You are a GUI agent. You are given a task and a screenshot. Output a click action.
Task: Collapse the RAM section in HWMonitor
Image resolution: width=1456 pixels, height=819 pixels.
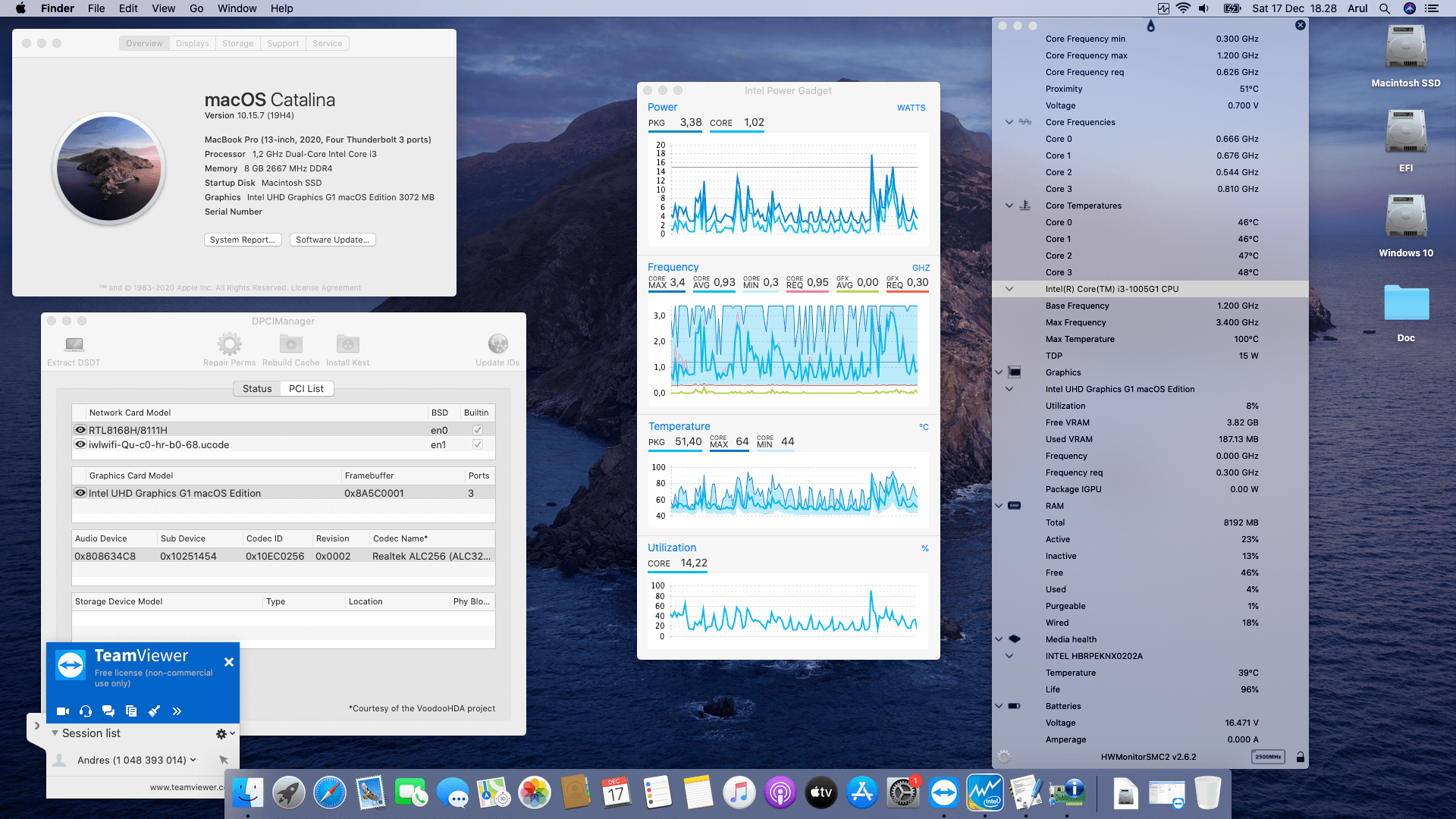coord(999,506)
